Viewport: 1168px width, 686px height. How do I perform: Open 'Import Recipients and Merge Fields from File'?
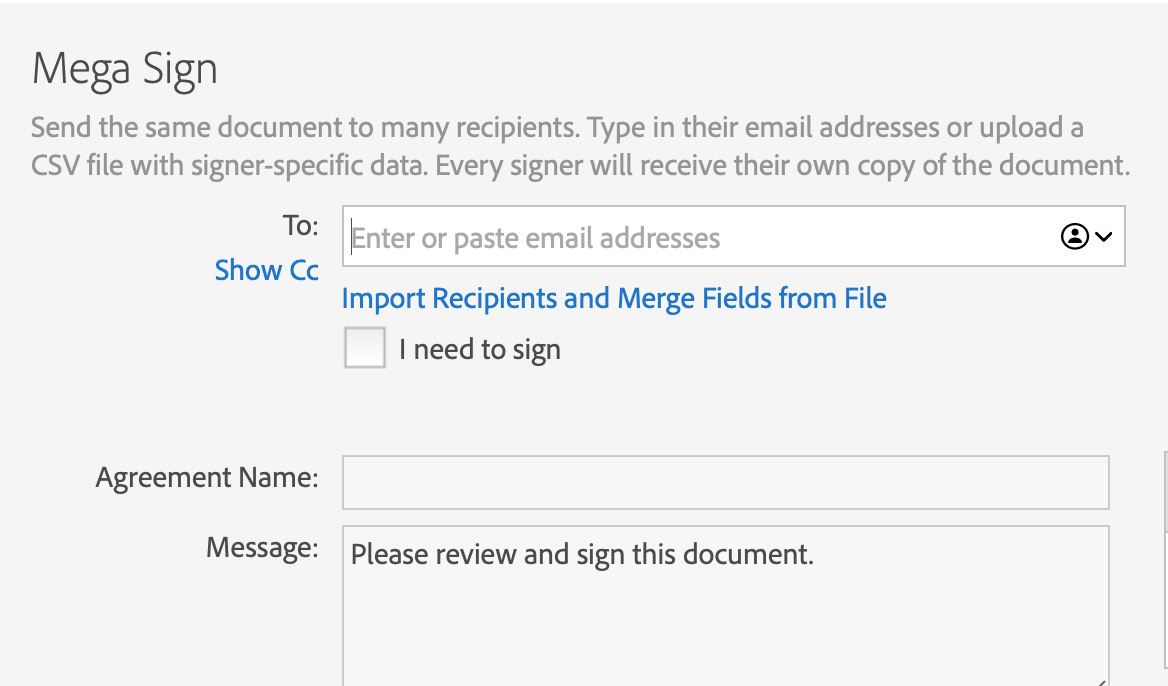pos(613,298)
